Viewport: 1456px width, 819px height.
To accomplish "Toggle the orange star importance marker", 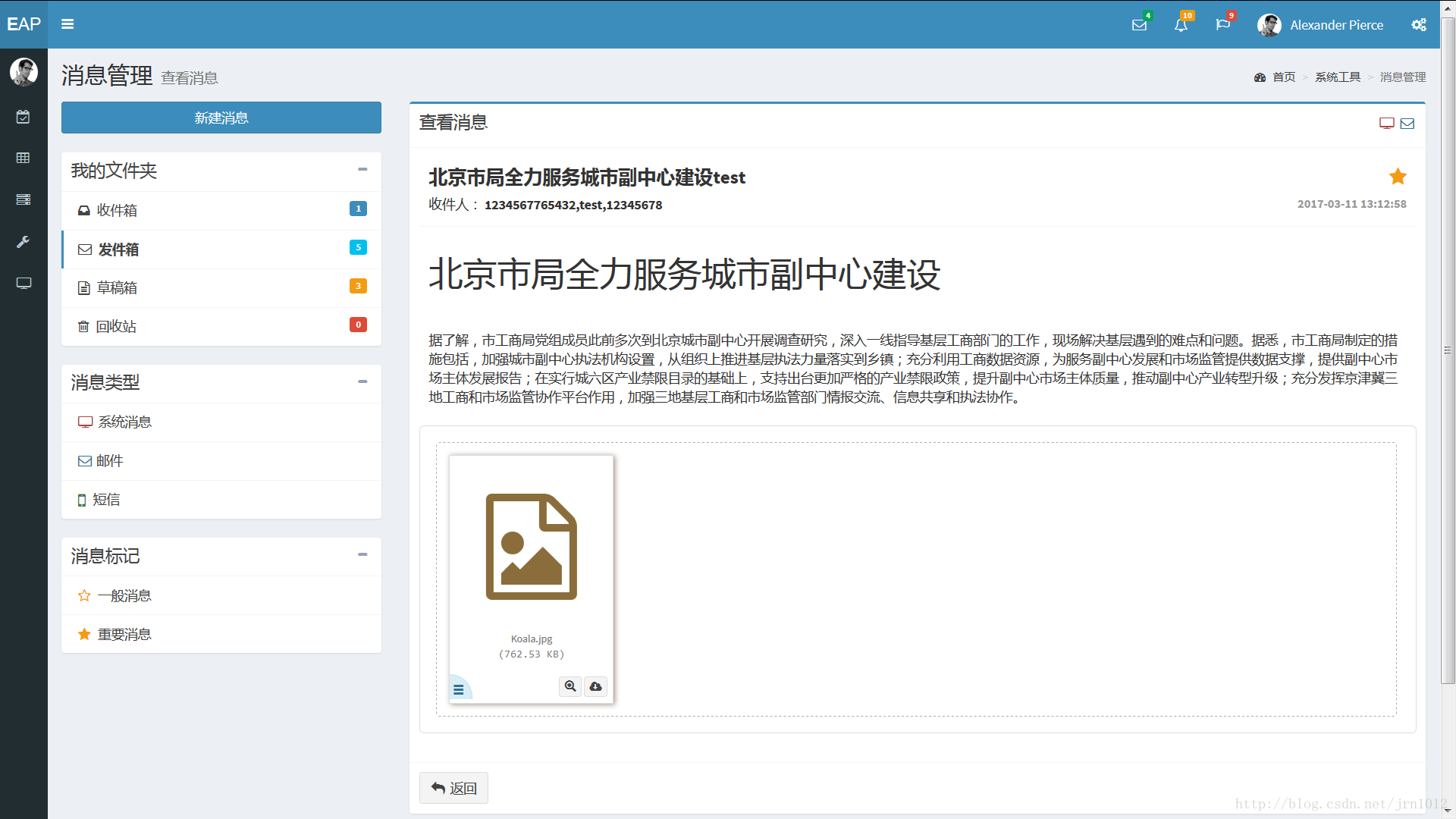I will [x=1398, y=177].
